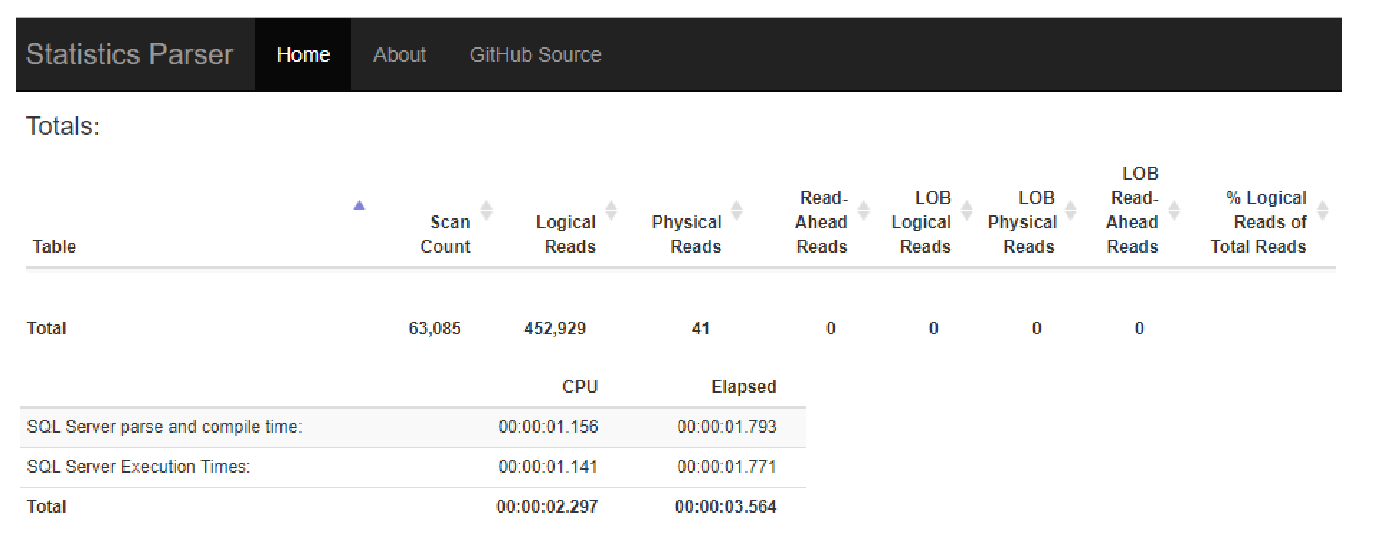Click the Scan Count sort arrows icon
This screenshot has width=1375, height=551.
tap(487, 210)
